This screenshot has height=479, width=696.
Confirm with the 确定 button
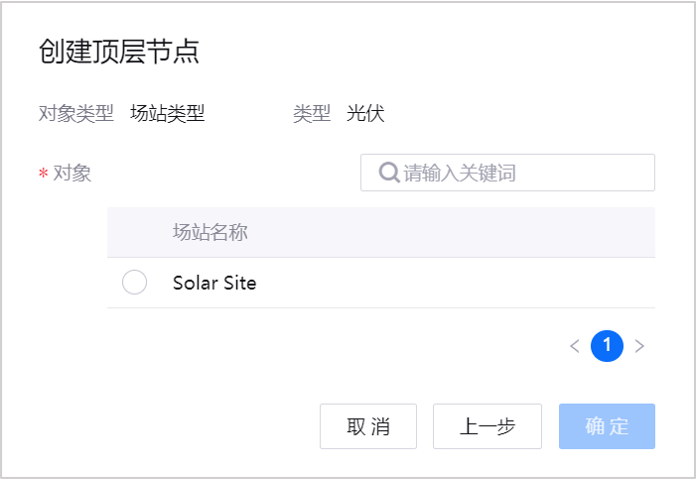coord(607,427)
